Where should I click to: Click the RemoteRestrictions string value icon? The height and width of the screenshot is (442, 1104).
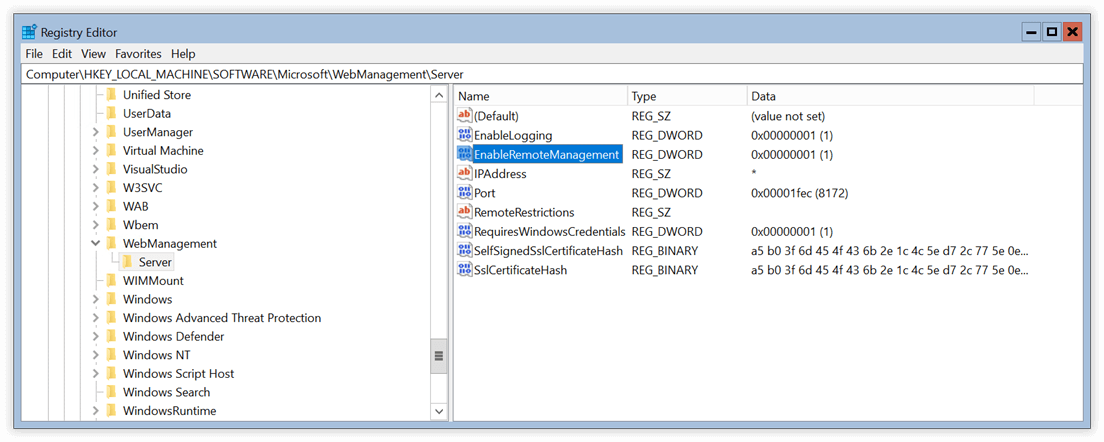pyautogui.click(x=465, y=212)
